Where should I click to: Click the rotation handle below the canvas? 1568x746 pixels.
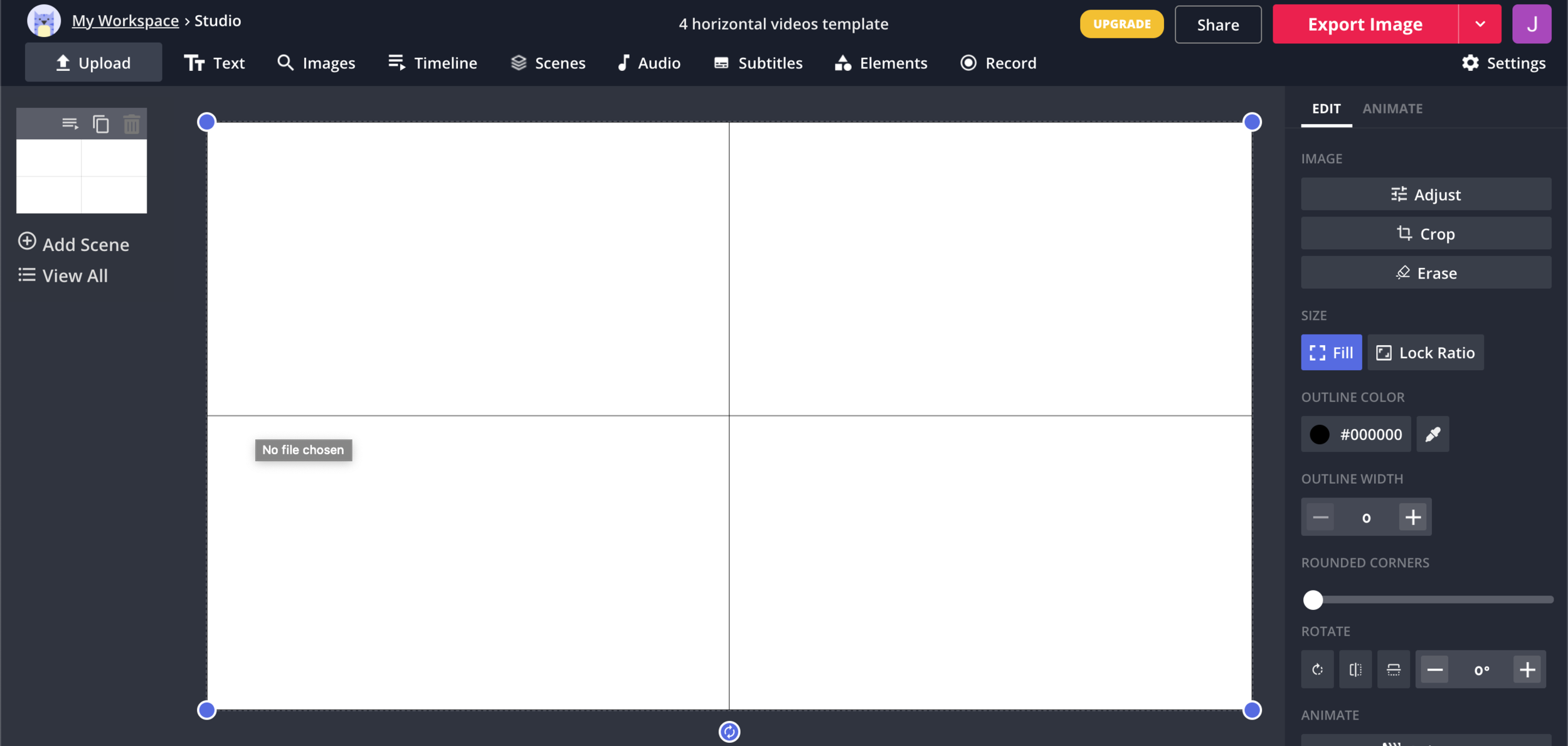729,732
